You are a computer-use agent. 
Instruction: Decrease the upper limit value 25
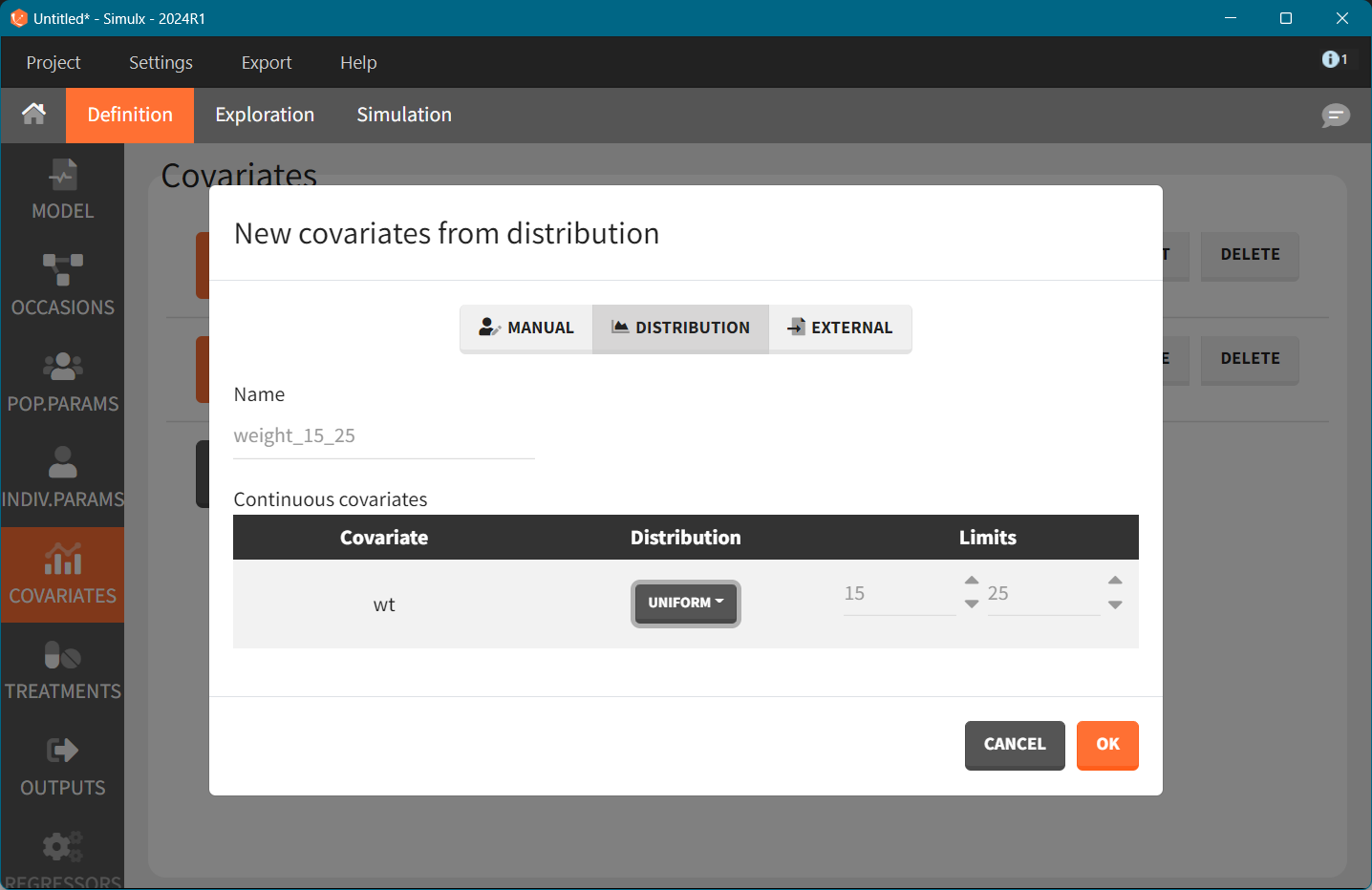[x=1115, y=605]
